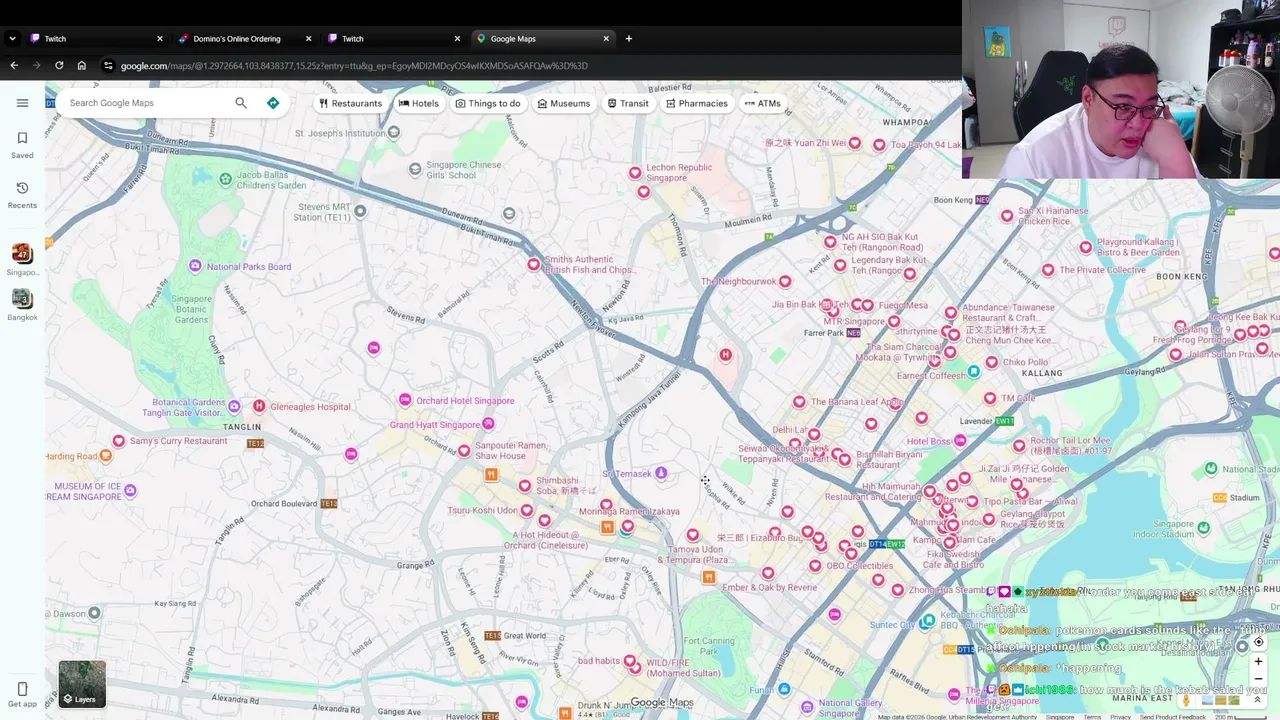Click the Tsuru-Koshi Udon pin
The image size is (1280, 720).
tap(527, 510)
